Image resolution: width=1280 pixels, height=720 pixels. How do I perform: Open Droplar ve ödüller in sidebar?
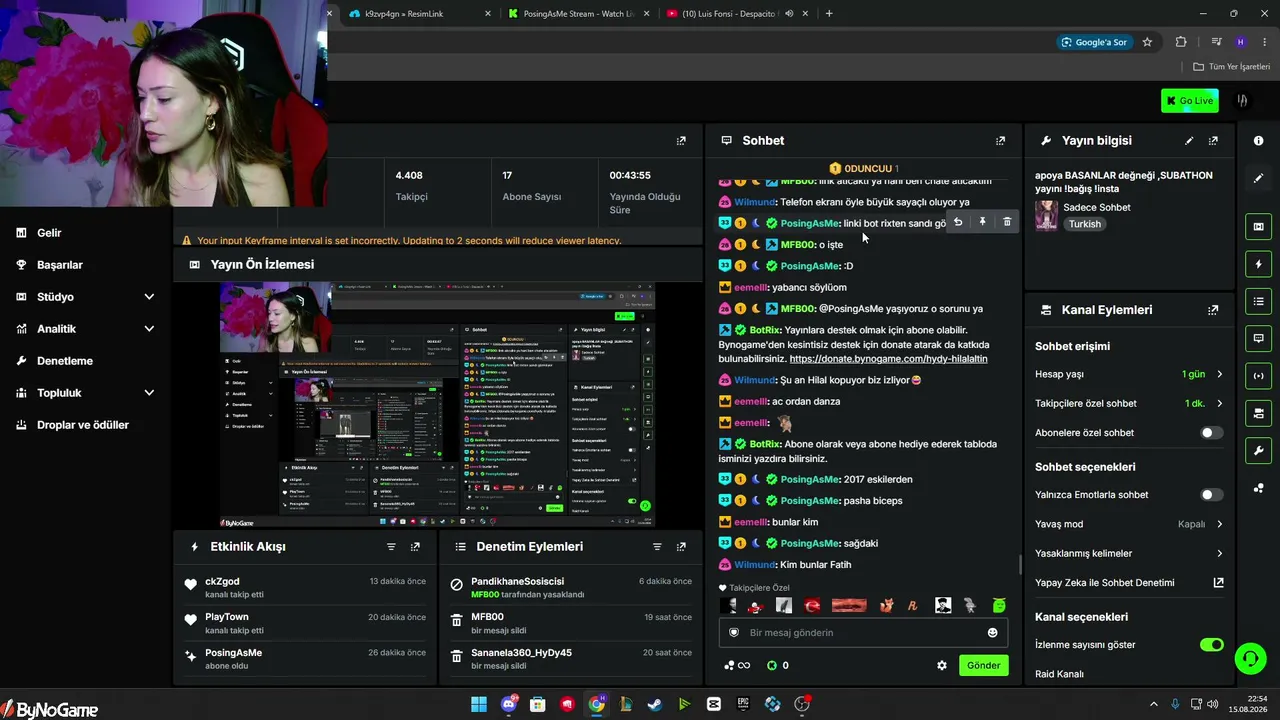(x=85, y=425)
